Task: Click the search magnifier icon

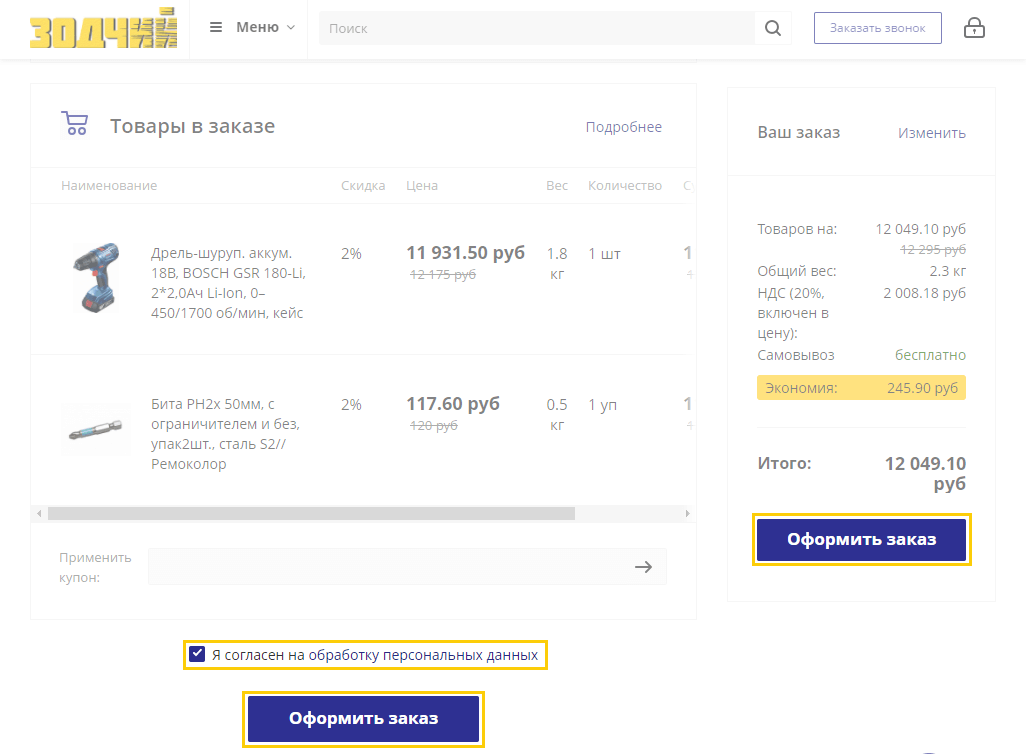Action: tap(772, 28)
